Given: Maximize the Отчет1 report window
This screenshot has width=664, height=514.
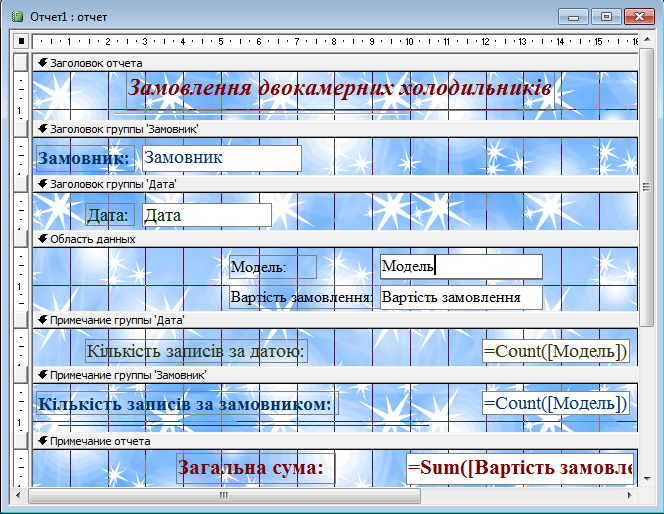Looking at the screenshot, I should [606, 17].
